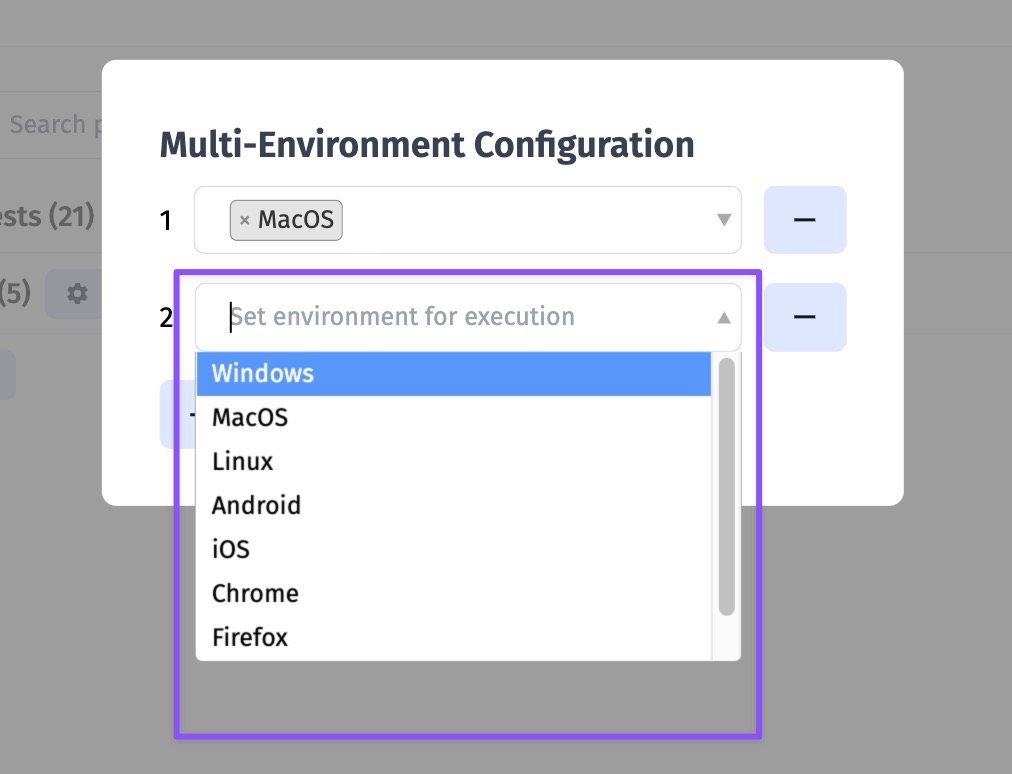Choose Windows from the environment list
The width and height of the screenshot is (1012, 774).
[454, 374]
